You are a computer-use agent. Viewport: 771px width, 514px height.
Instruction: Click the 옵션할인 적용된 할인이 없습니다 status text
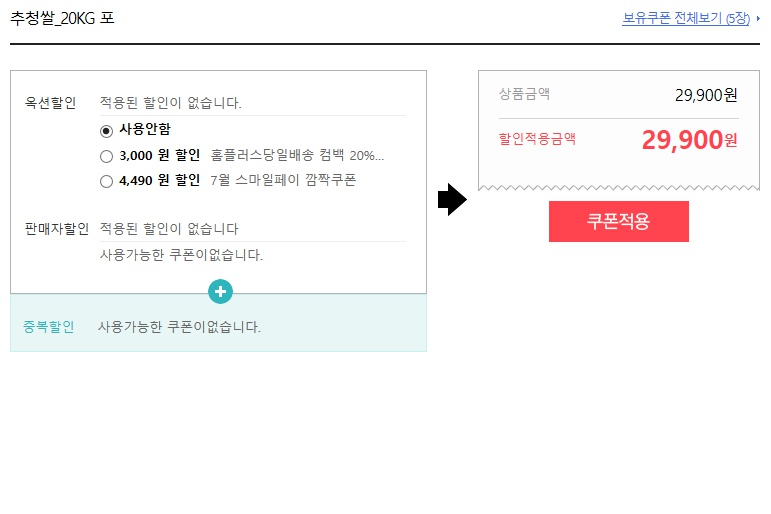click(x=171, y=103)
